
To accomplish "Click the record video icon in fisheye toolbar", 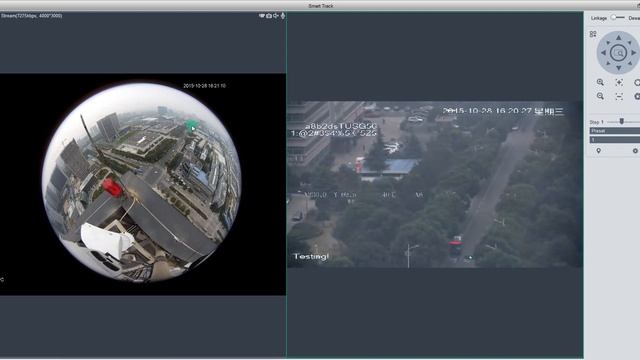I will coord(262,16).
